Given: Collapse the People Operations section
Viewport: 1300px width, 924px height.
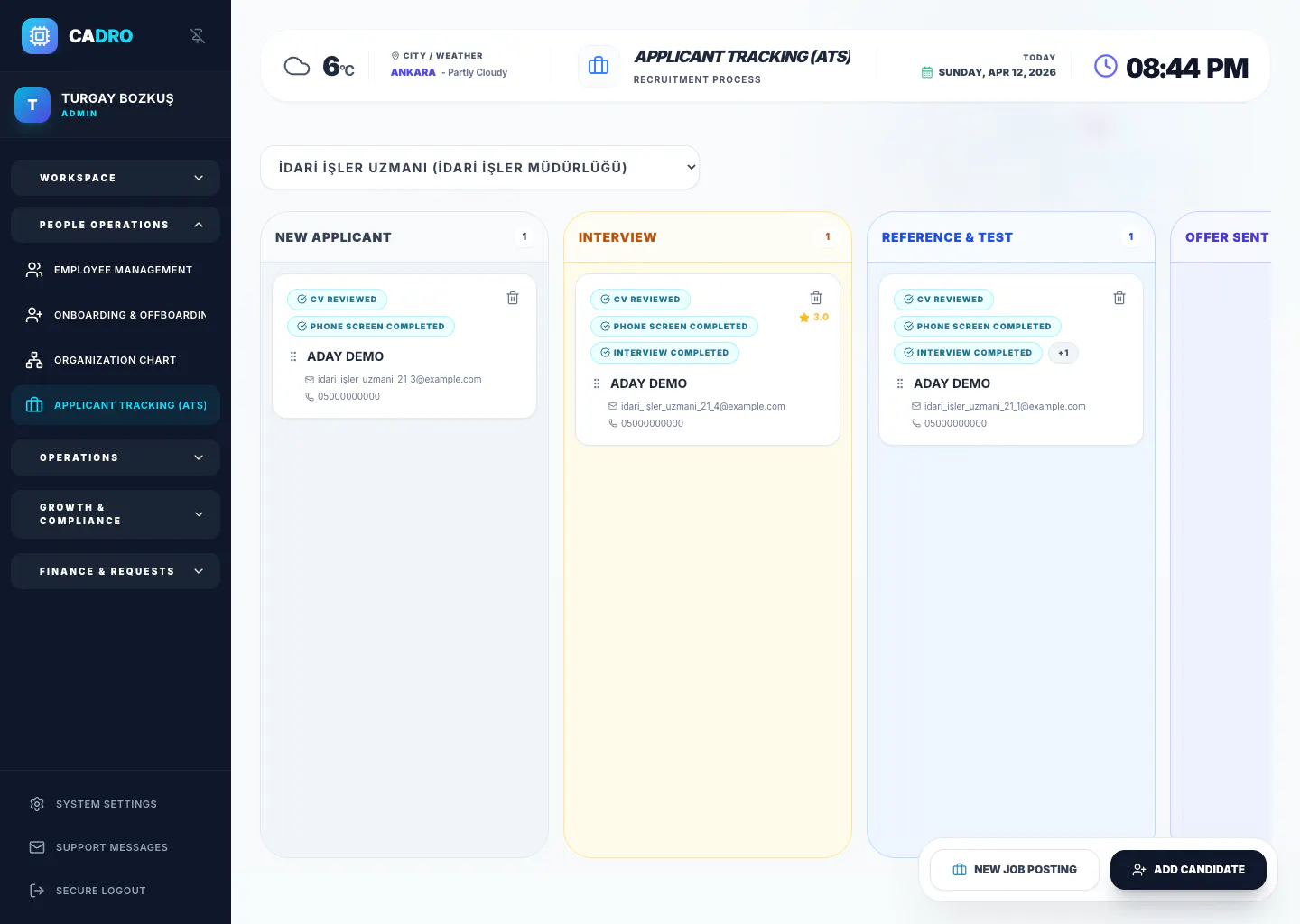Looking at the screenshot, I should 116,225.
